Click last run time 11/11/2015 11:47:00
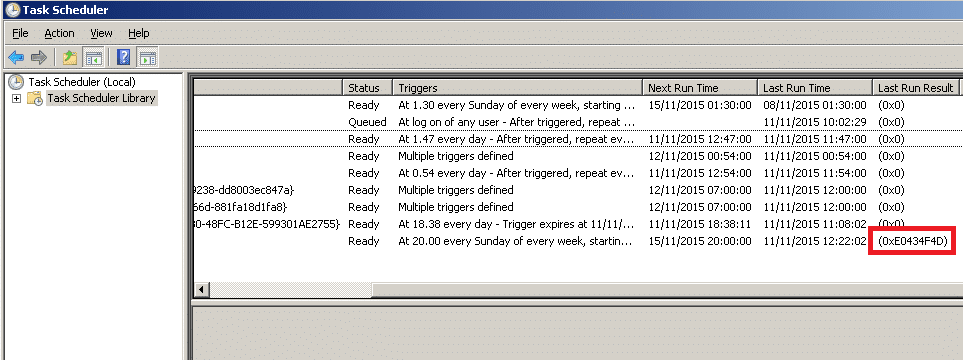 814,139
